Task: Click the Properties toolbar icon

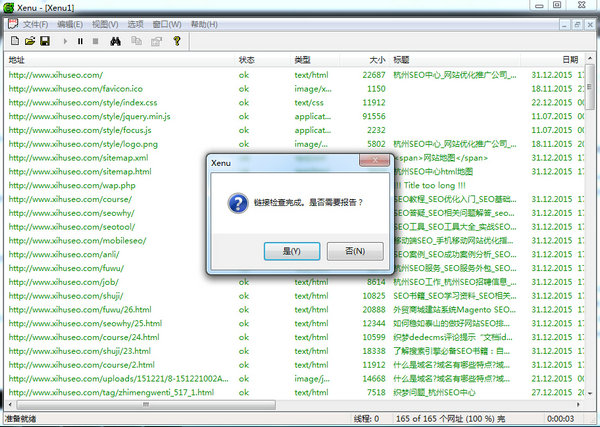Action: (x=157, y=41)
